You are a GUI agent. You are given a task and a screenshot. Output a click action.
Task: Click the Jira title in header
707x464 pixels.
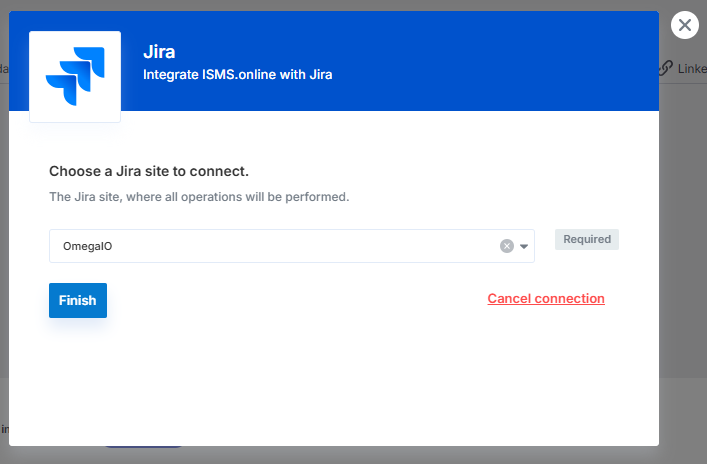click(x=159, y=51)
